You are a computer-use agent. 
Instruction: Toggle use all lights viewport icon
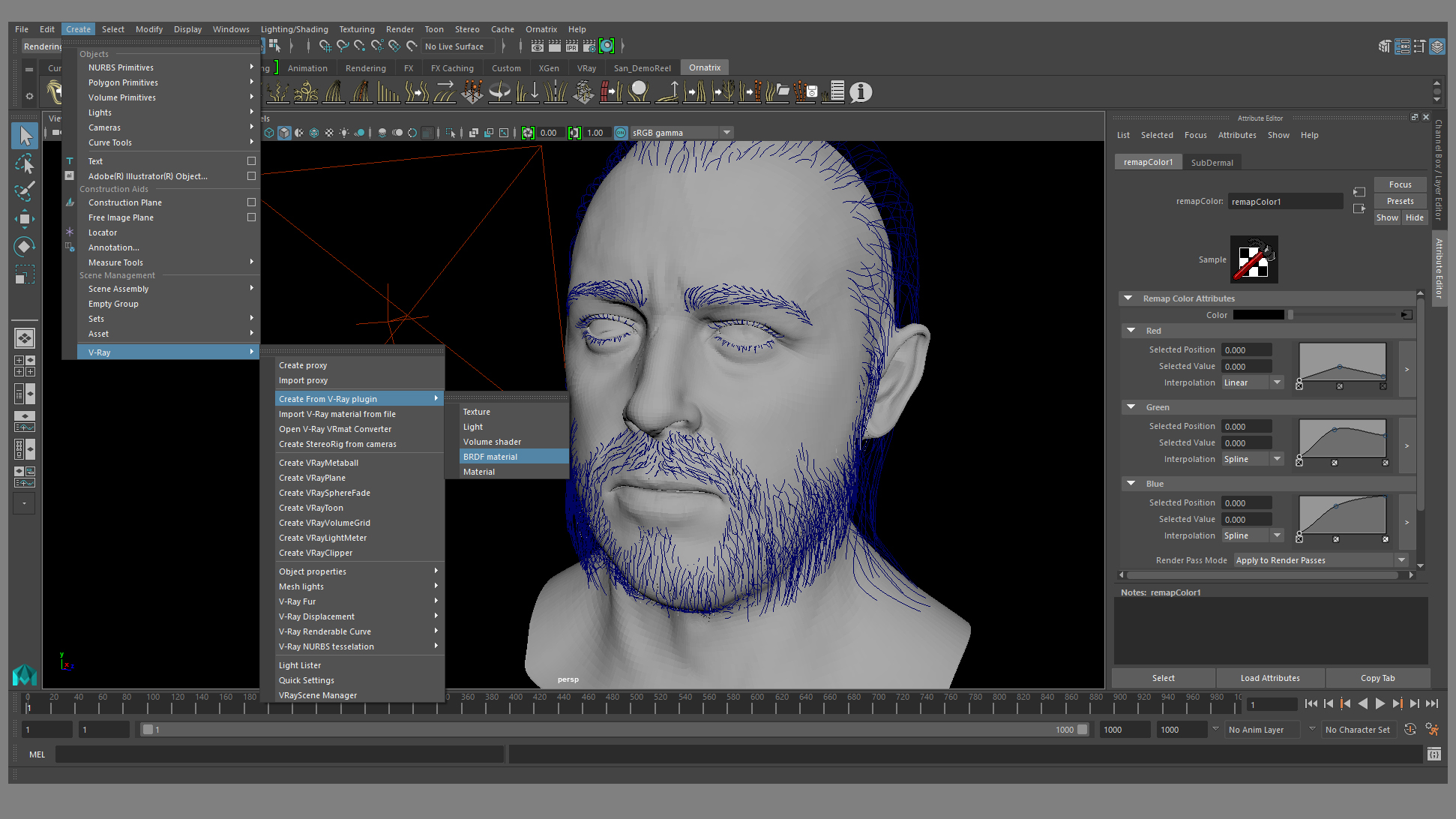click(x=344, y=133)
